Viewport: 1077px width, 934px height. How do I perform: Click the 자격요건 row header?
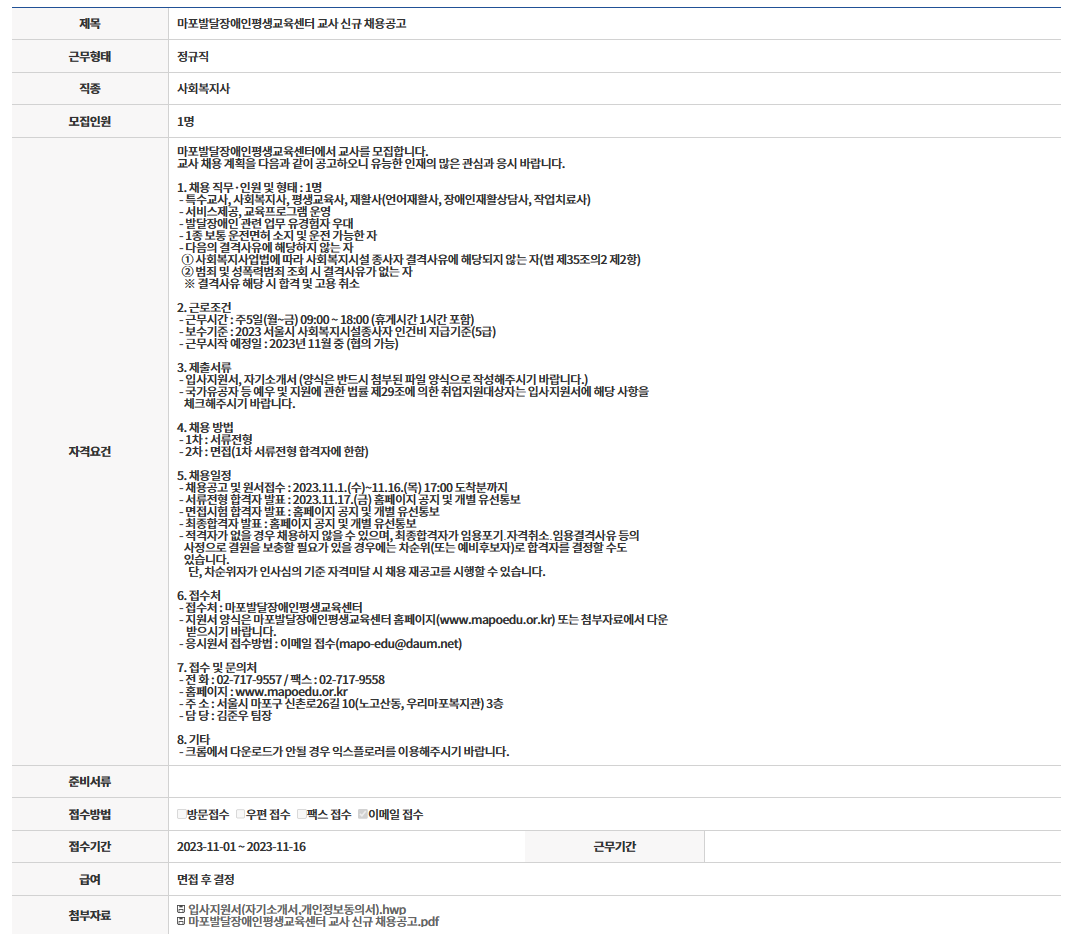pyautogui.click(x=90, y=452)
